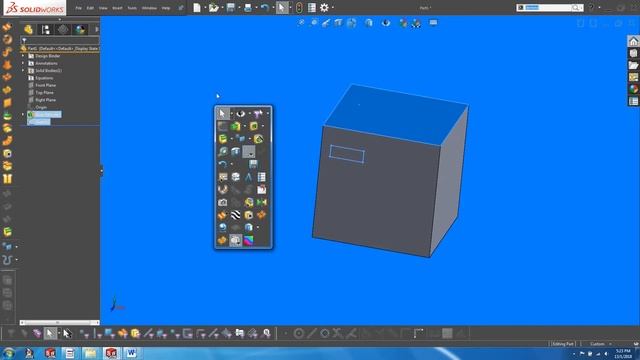Click the Edit Appearance color ball icon

point(403,23)
